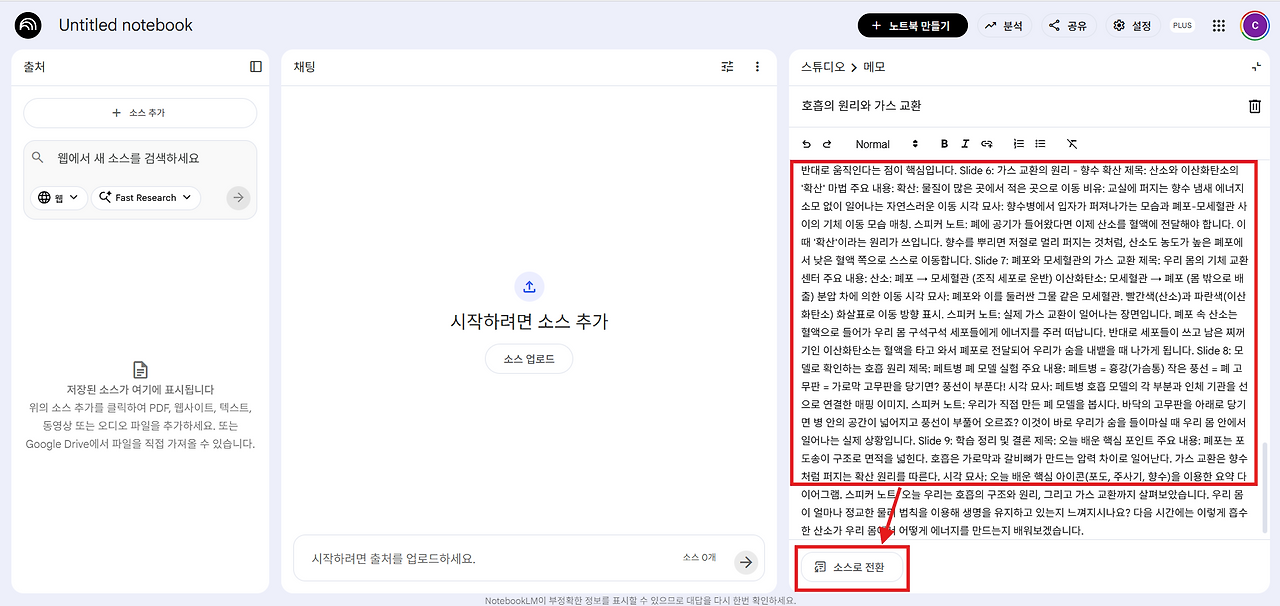Open the 분석 analytics button
The height and width of the screenshot is (606, 1280).
pos(1004,26)
